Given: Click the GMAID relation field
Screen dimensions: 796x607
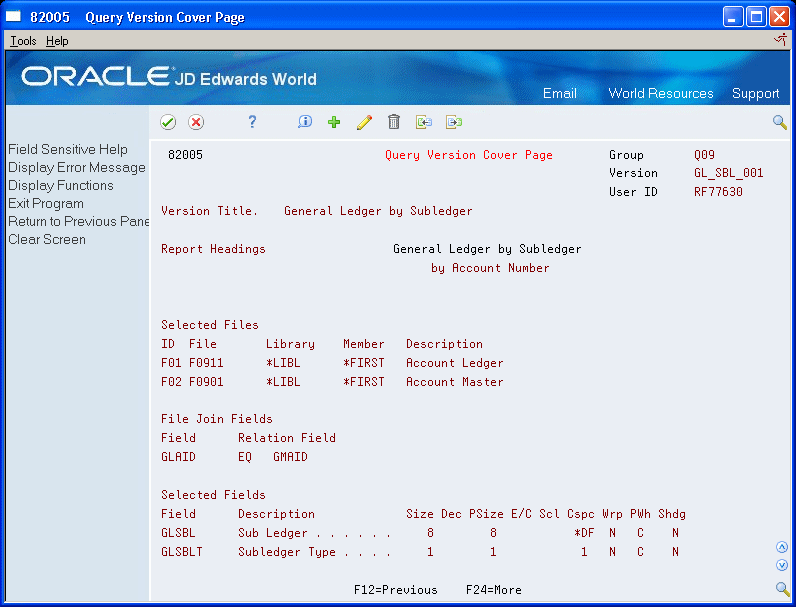Looking at the screenshot, I should 290,457.
